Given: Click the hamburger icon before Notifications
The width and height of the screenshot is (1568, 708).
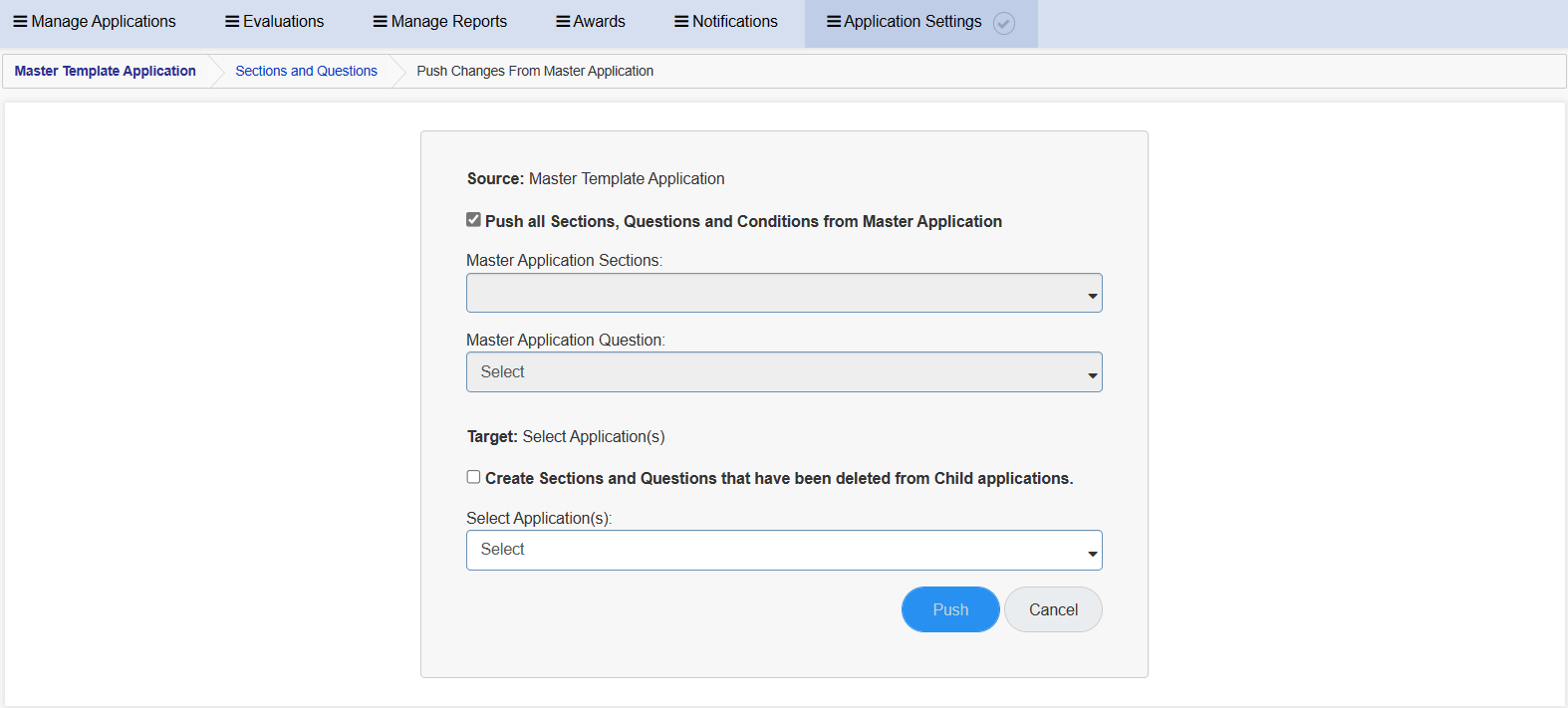Looking at the screenshot, I should click(681, 22).
